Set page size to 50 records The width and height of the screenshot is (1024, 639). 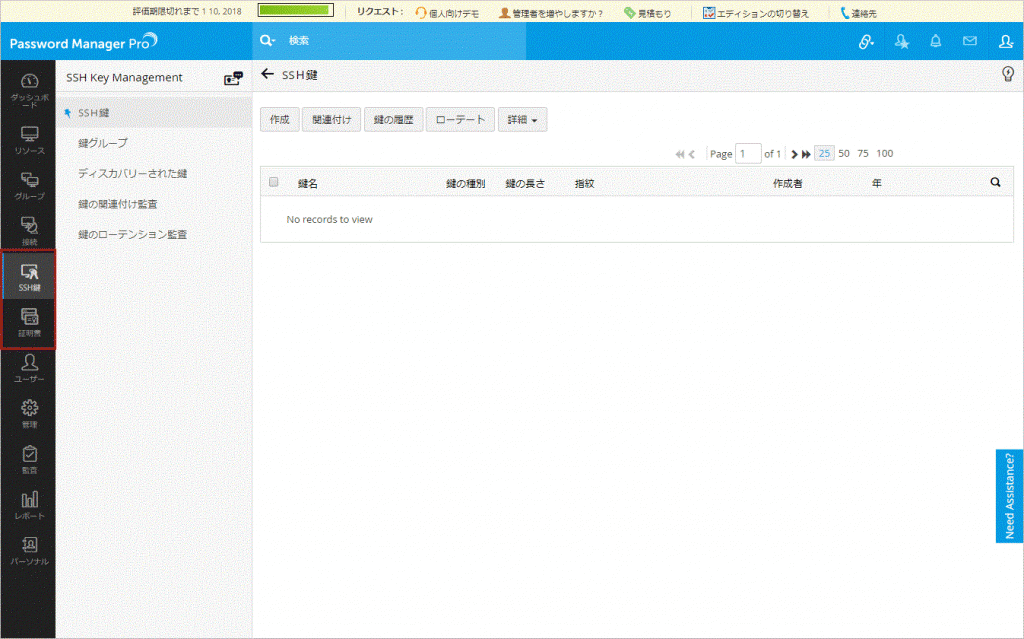pos(844,154)
